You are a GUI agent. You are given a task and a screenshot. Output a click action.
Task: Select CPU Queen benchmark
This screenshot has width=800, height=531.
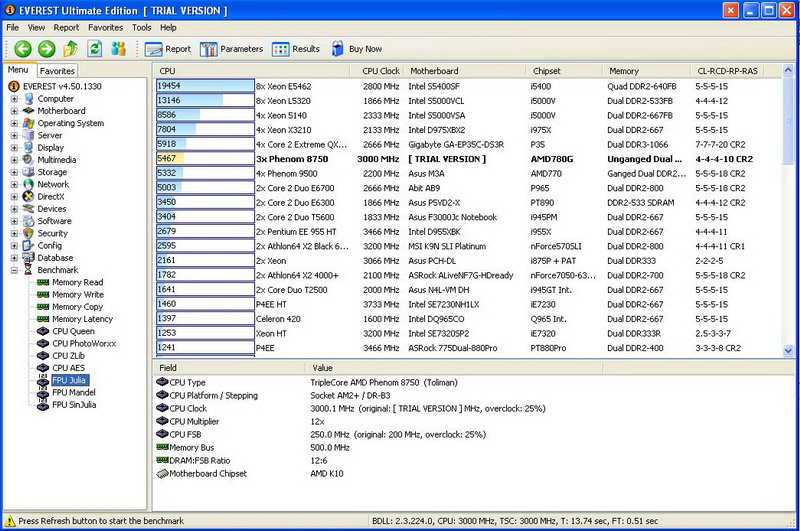point(73,331)
